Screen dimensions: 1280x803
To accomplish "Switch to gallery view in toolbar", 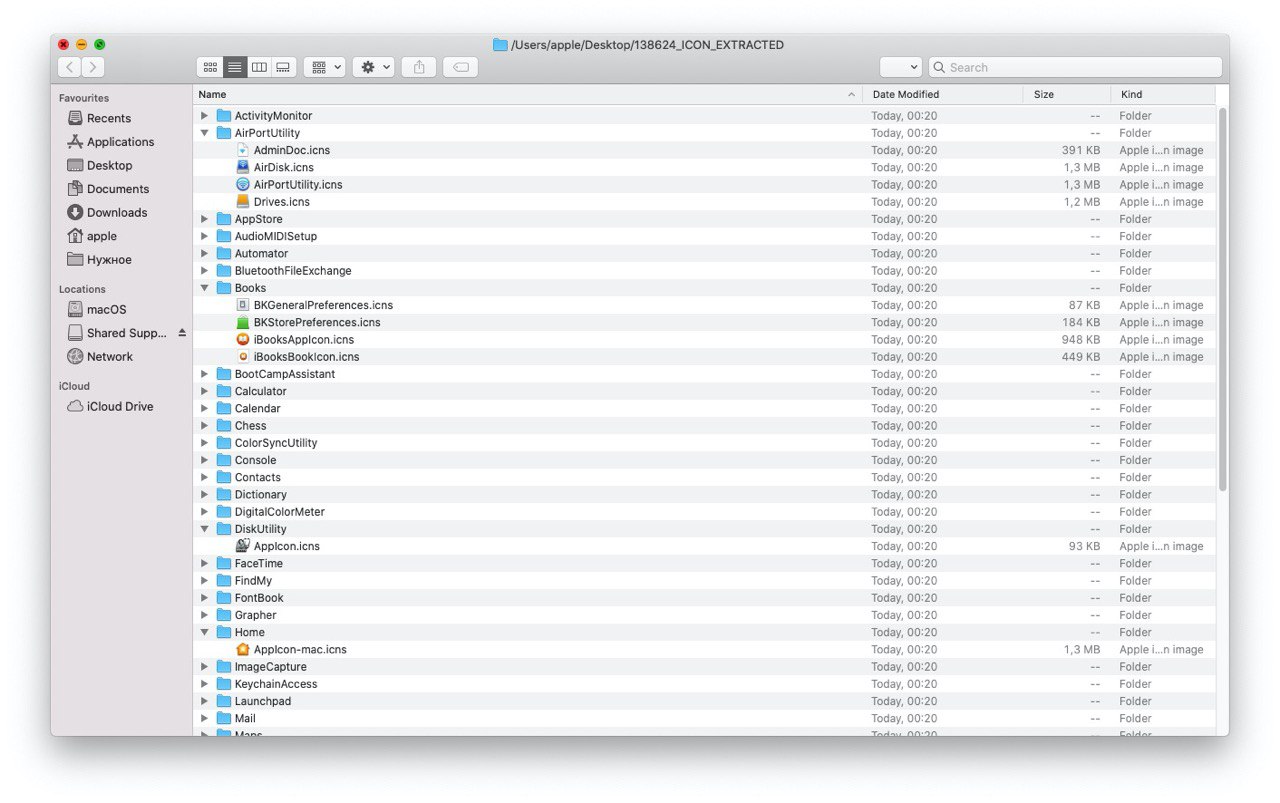I will pos(283,67).
